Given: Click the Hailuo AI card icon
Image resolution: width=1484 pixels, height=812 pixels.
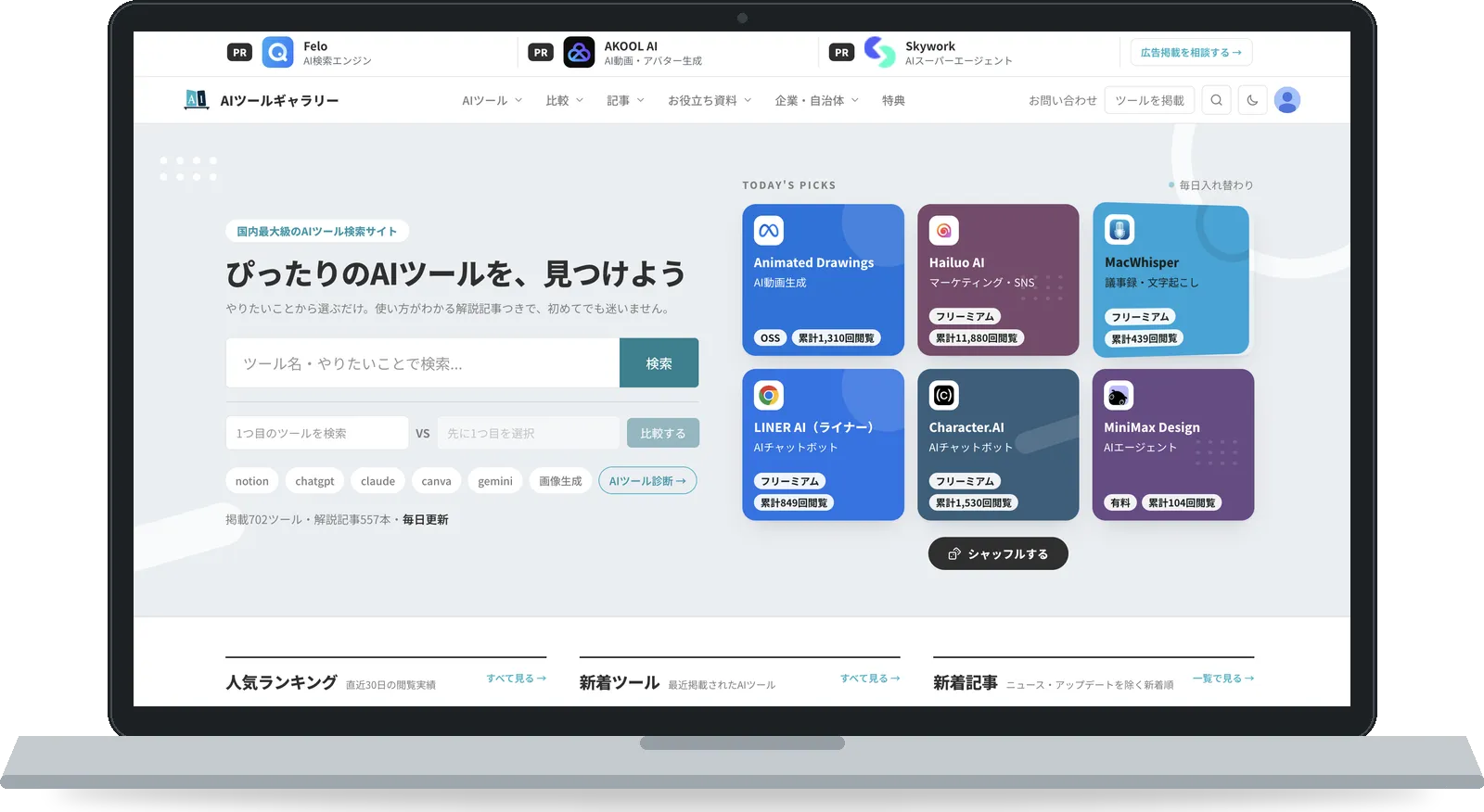Looking at the screenshot, I should point(944,231).
